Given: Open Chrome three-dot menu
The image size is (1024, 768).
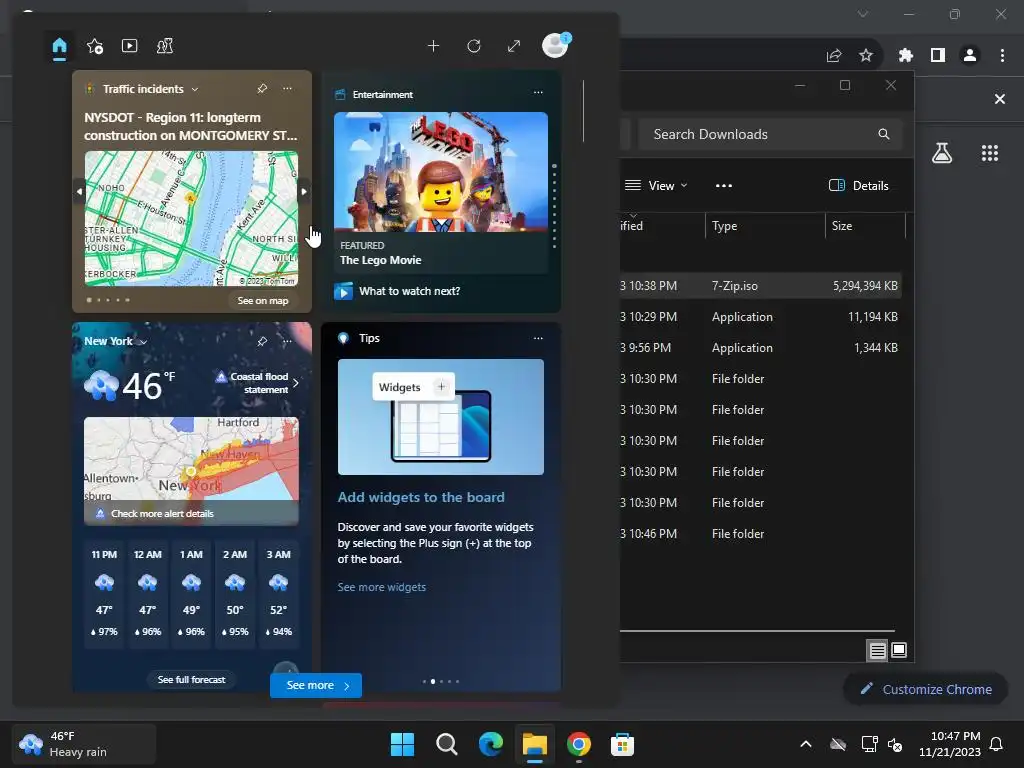Looking at the screenshot, I should point(1002,56).
